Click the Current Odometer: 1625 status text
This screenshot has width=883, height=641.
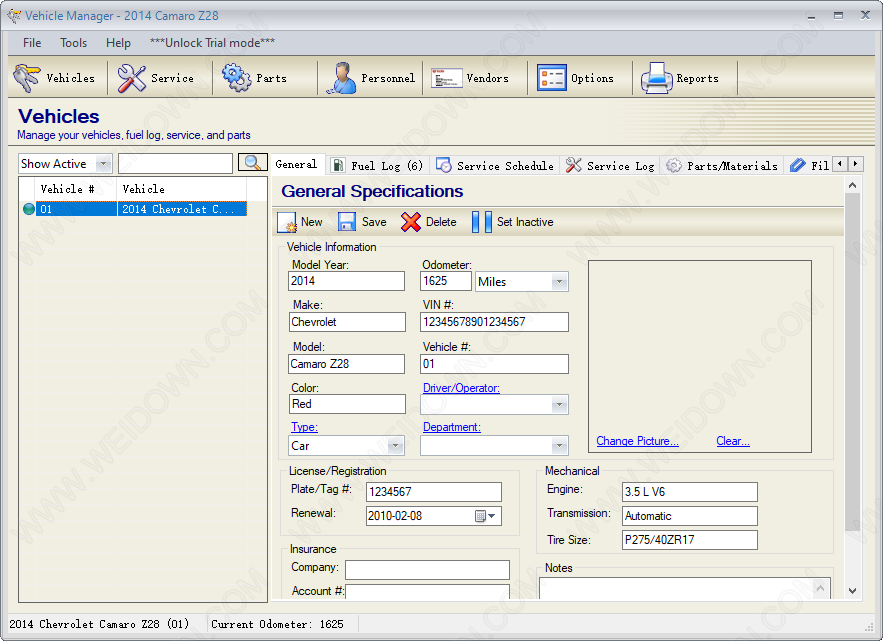(x=277, y=624)
